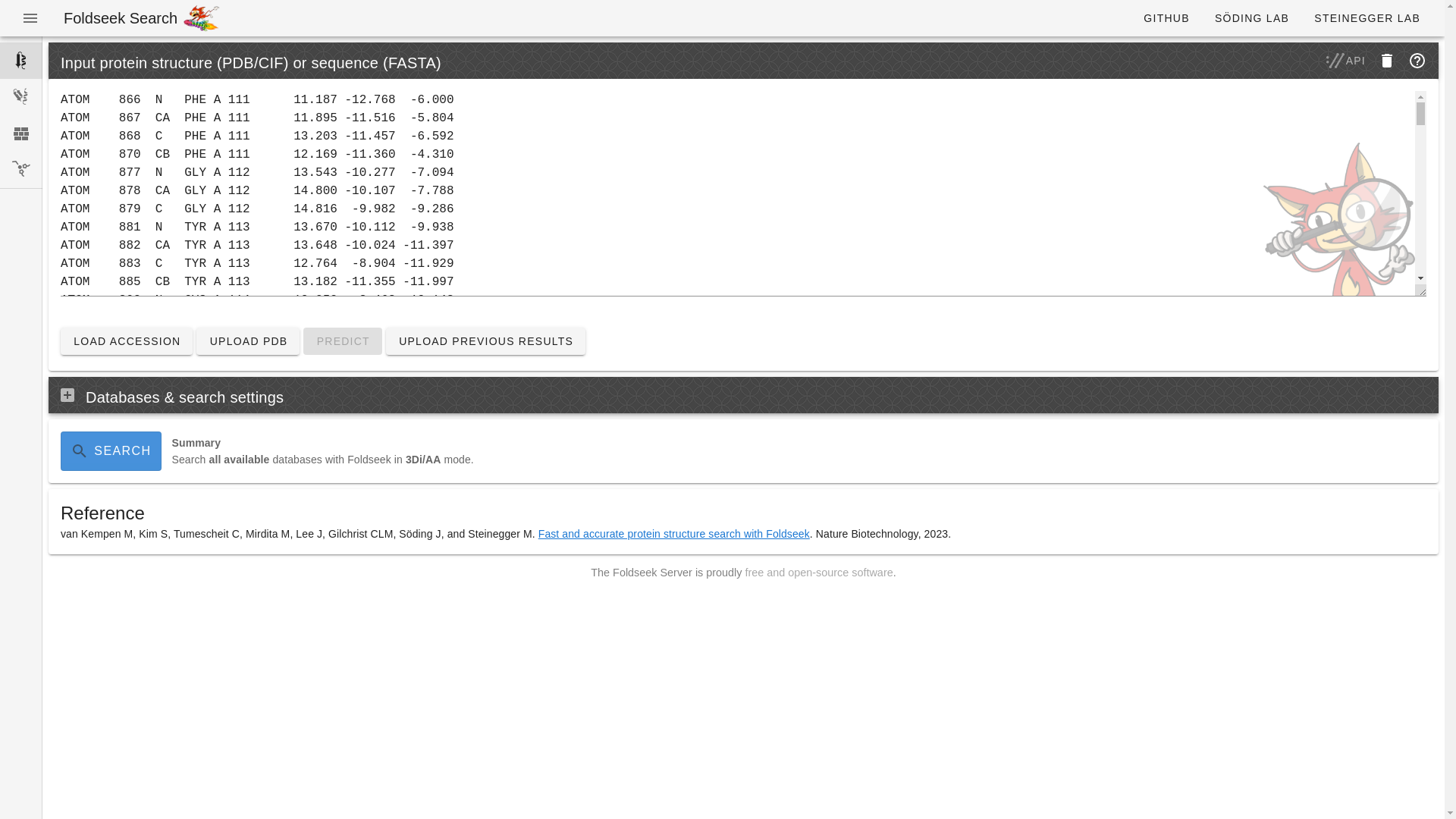Screen dimensions: 1456x819
Task: Start the query with the SEARCH button
Action: [111, 451]
